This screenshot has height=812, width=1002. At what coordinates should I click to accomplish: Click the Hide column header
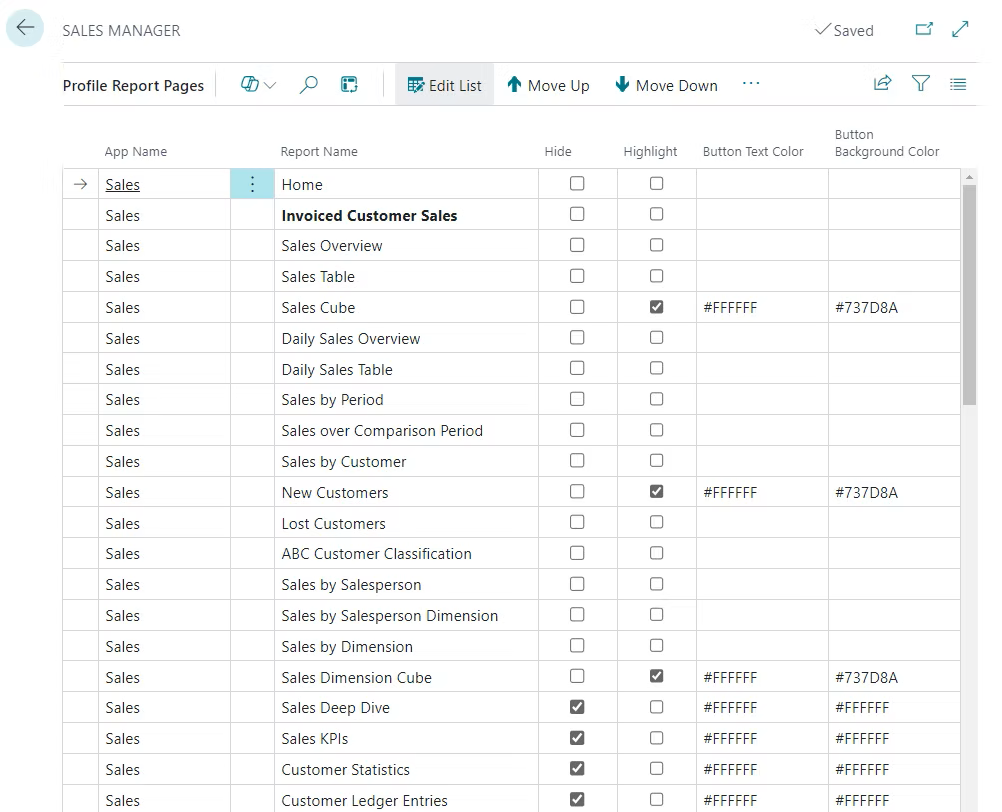[x=558, y=151]
